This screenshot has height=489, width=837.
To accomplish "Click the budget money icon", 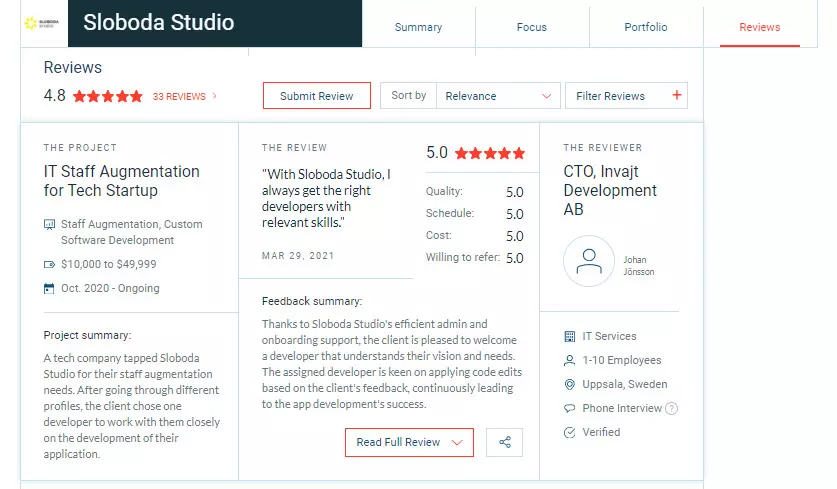I will click(49, 264).
